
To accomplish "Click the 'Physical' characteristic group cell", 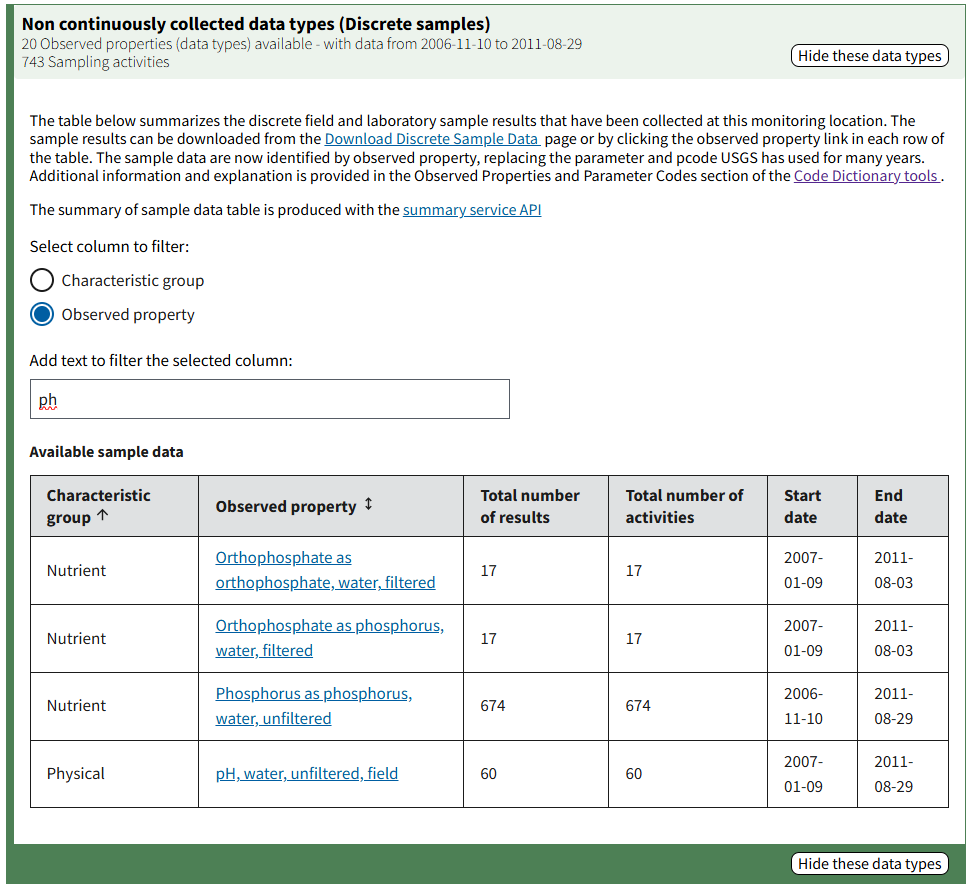I will (x=114, y=774).
